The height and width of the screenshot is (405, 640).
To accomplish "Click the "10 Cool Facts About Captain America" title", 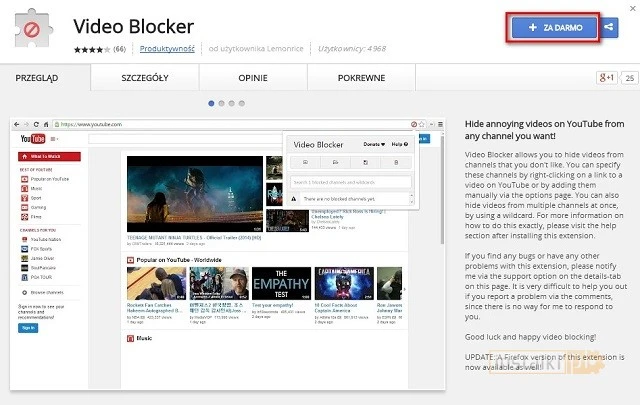I will pos(336,308).
